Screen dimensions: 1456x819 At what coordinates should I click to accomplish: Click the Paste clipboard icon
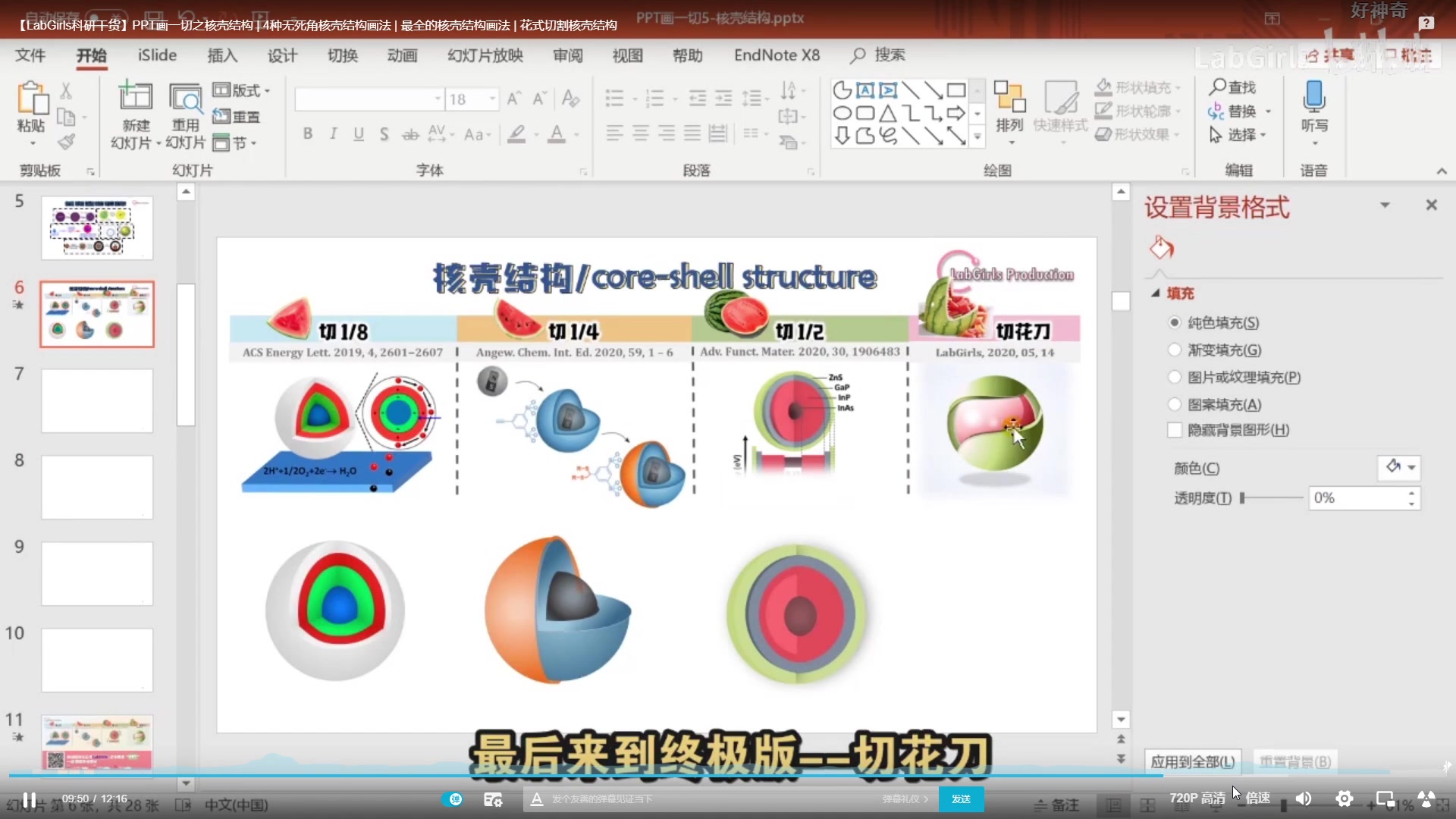[x=31, y=99]
